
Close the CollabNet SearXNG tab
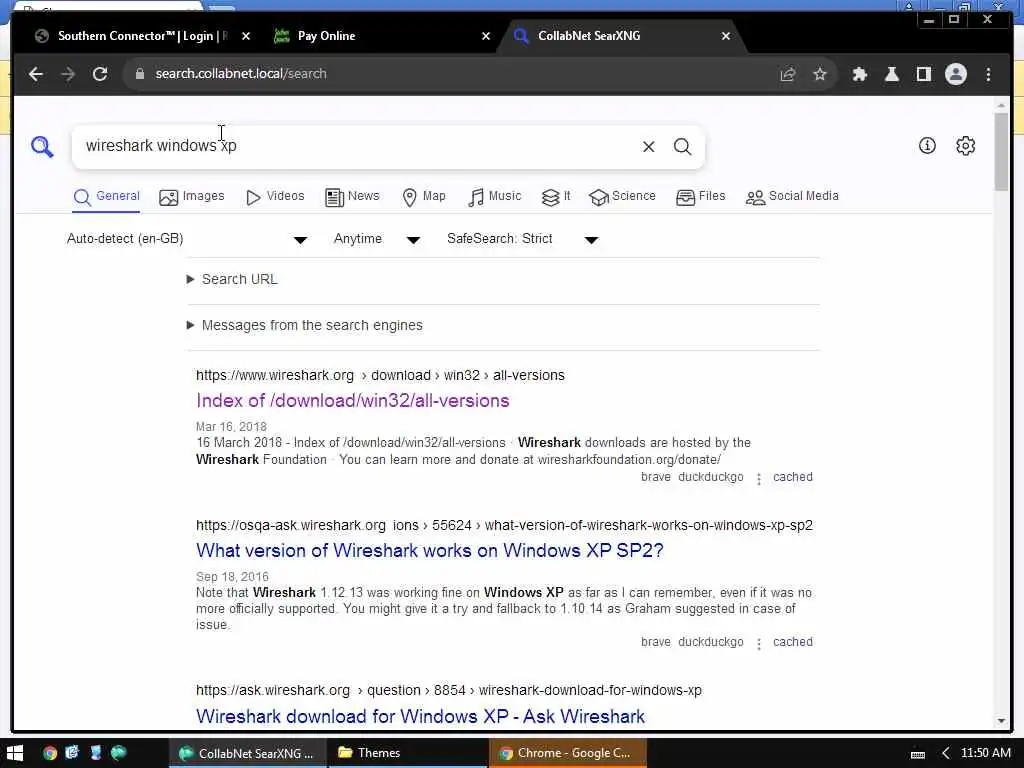[726, 37]
